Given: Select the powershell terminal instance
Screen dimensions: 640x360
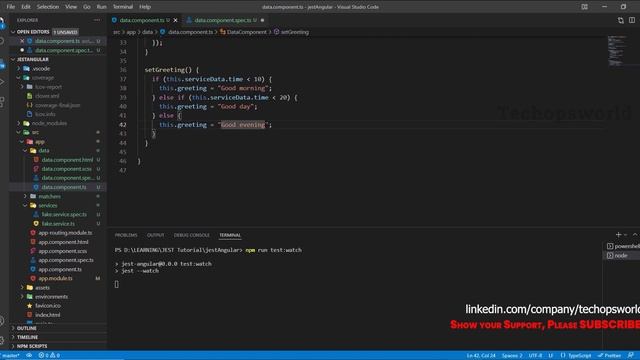Looking at the screenshot, I should coord(623,246).
